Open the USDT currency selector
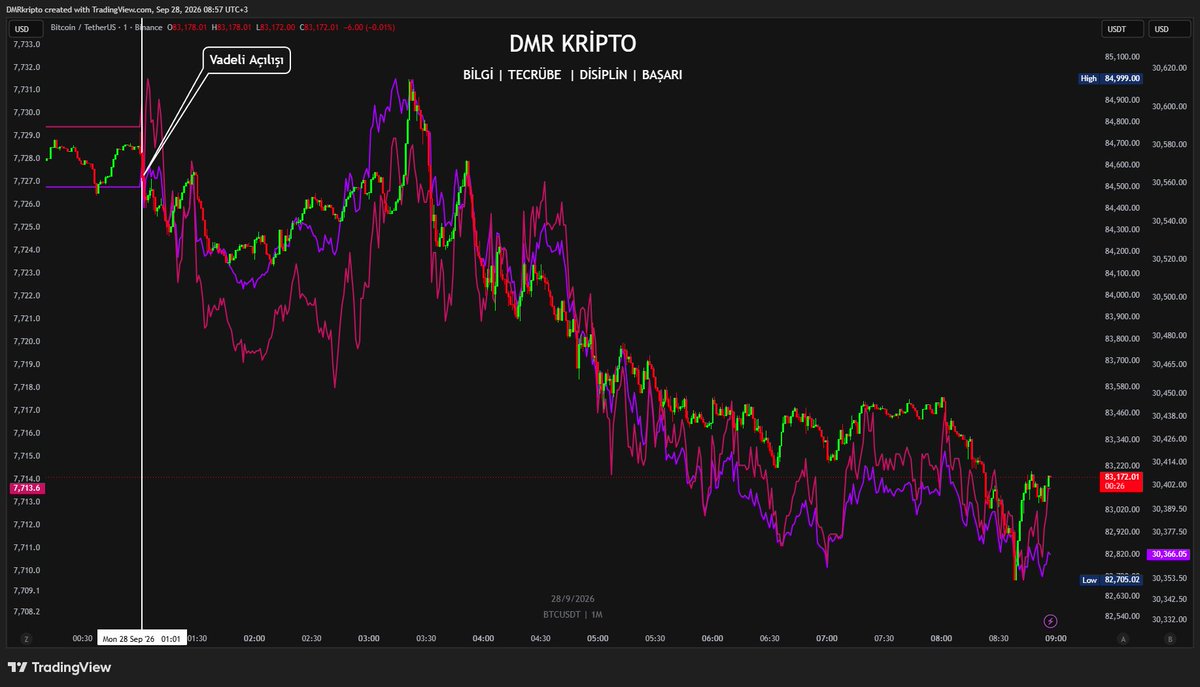 (x=1121, y=28)
